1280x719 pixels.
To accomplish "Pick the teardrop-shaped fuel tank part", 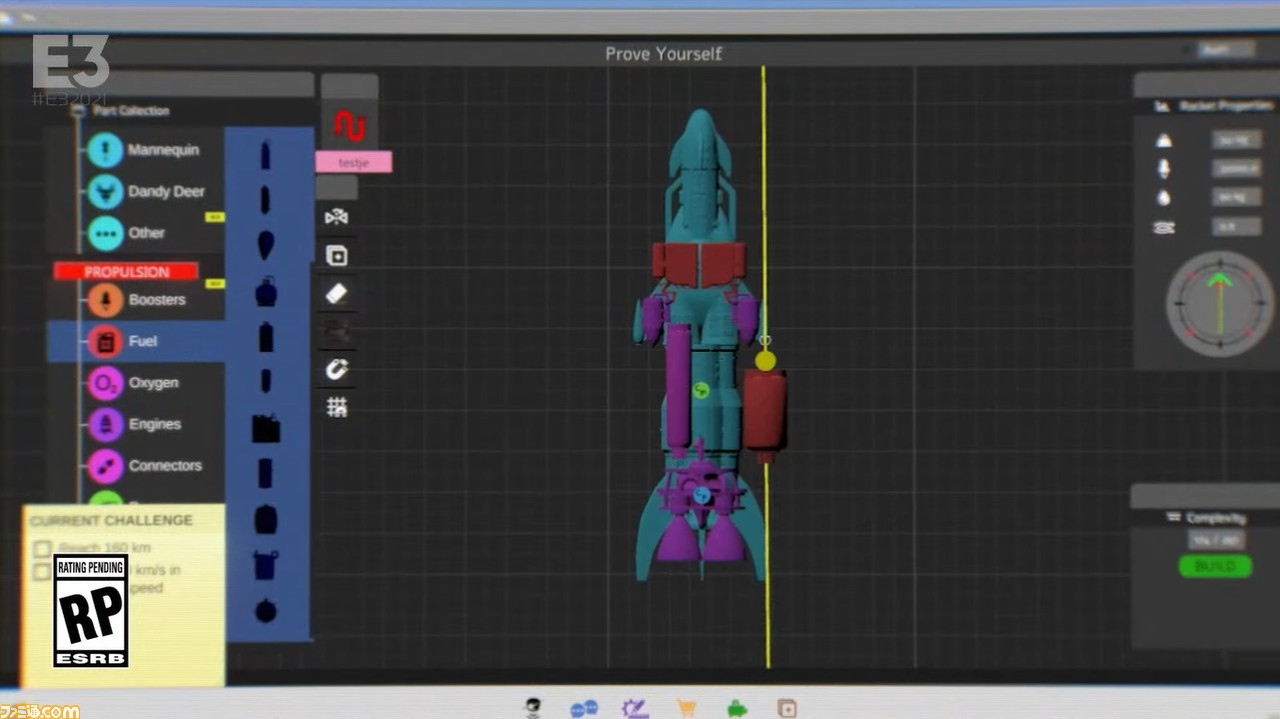I will point(265,245).
